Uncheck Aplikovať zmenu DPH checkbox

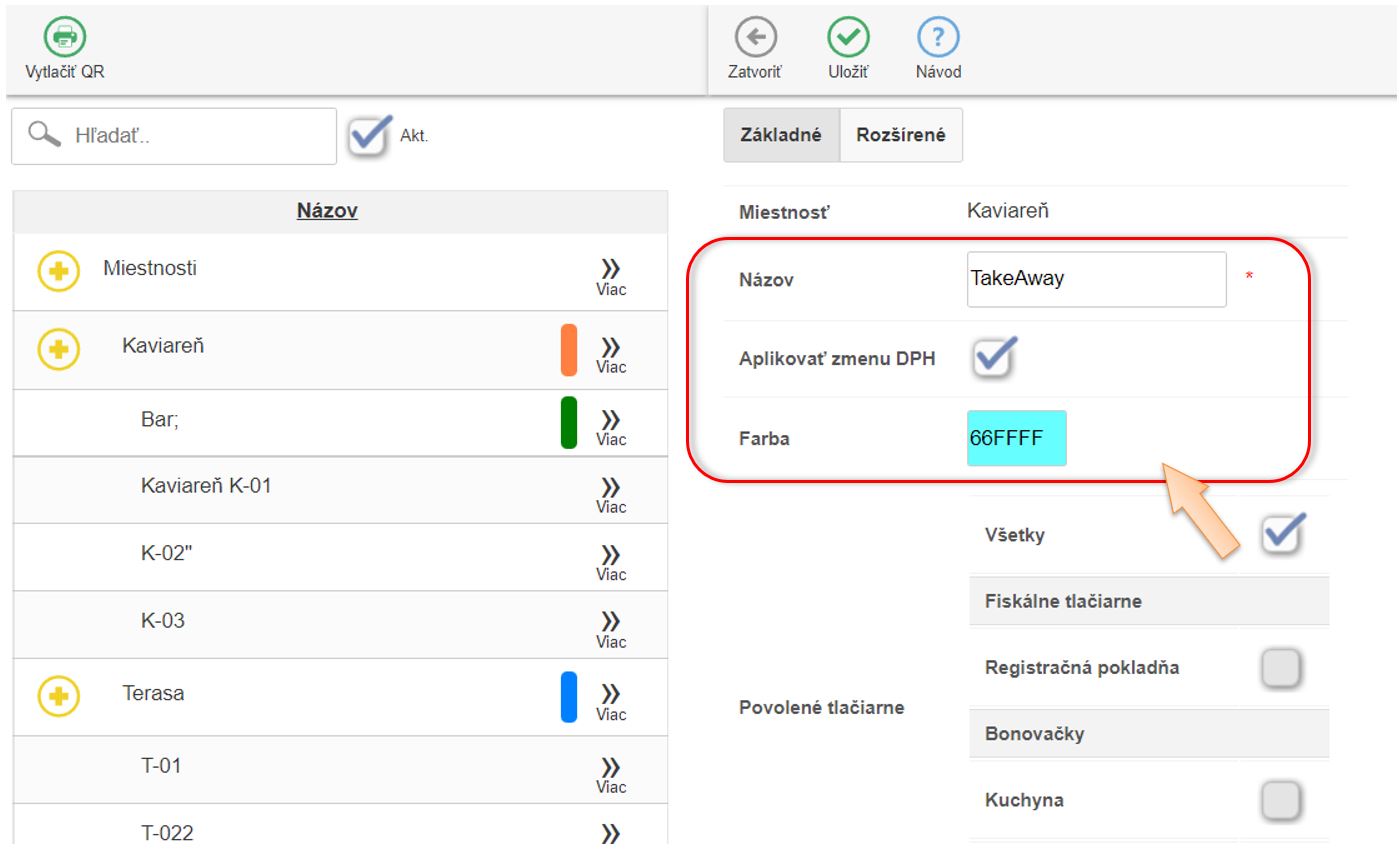click(994, 359)
